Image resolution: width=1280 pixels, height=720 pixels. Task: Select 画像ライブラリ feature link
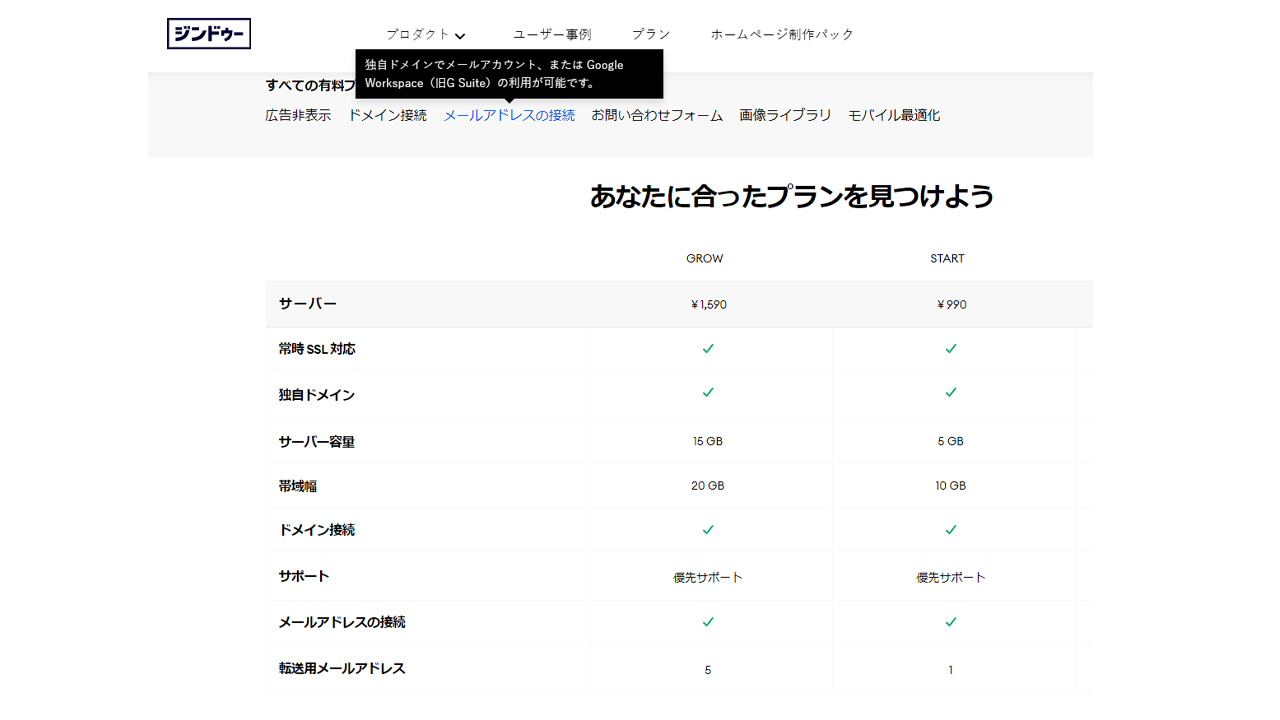785,115
